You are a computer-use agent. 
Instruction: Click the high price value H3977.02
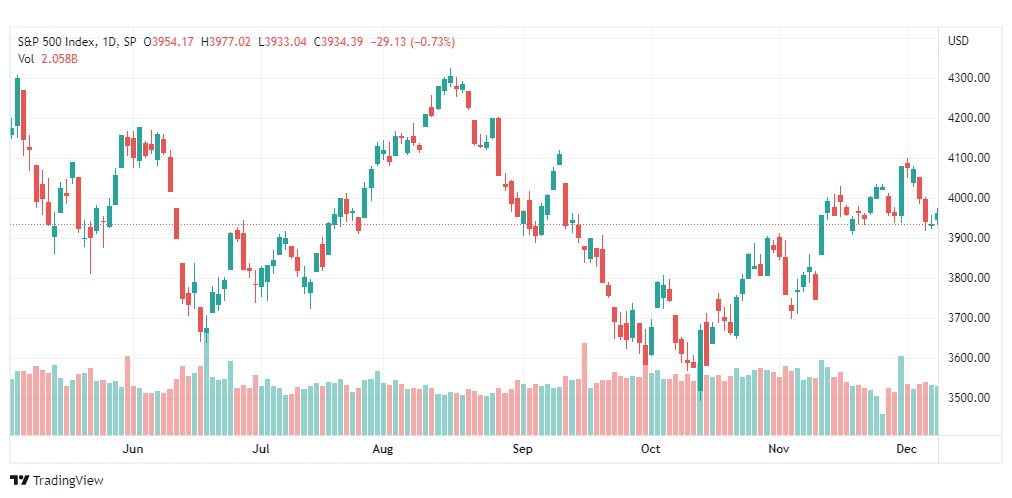click(x=226, y=42)
